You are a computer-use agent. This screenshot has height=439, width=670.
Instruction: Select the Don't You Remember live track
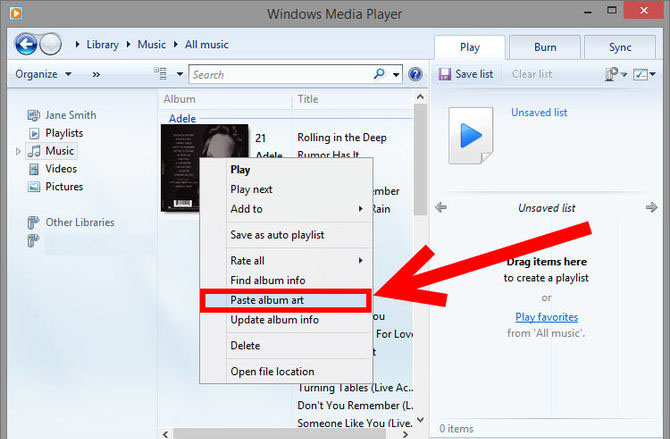tap(355, 405)
